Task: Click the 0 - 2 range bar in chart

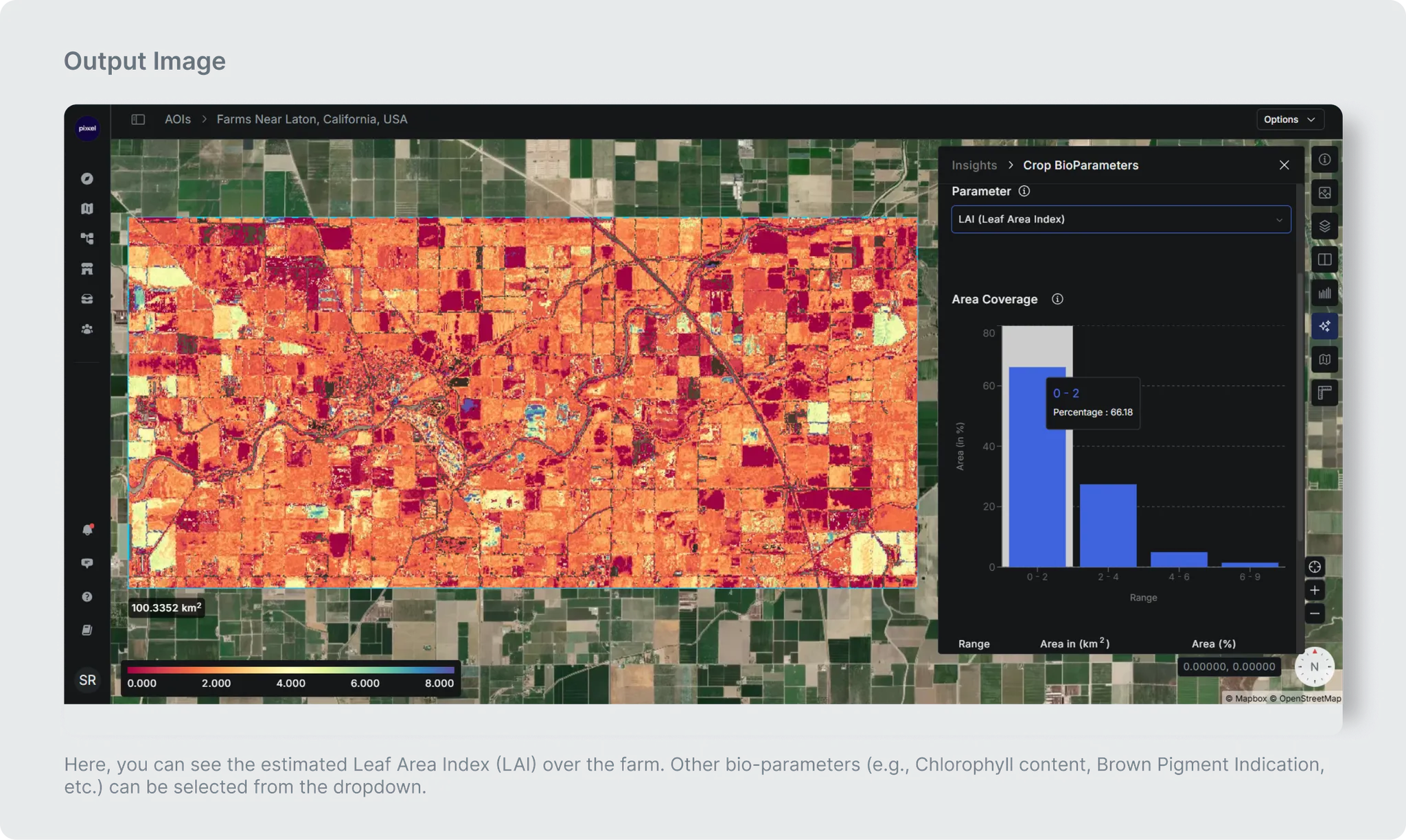Action: pyautogui.click(x=1037, y=467)
